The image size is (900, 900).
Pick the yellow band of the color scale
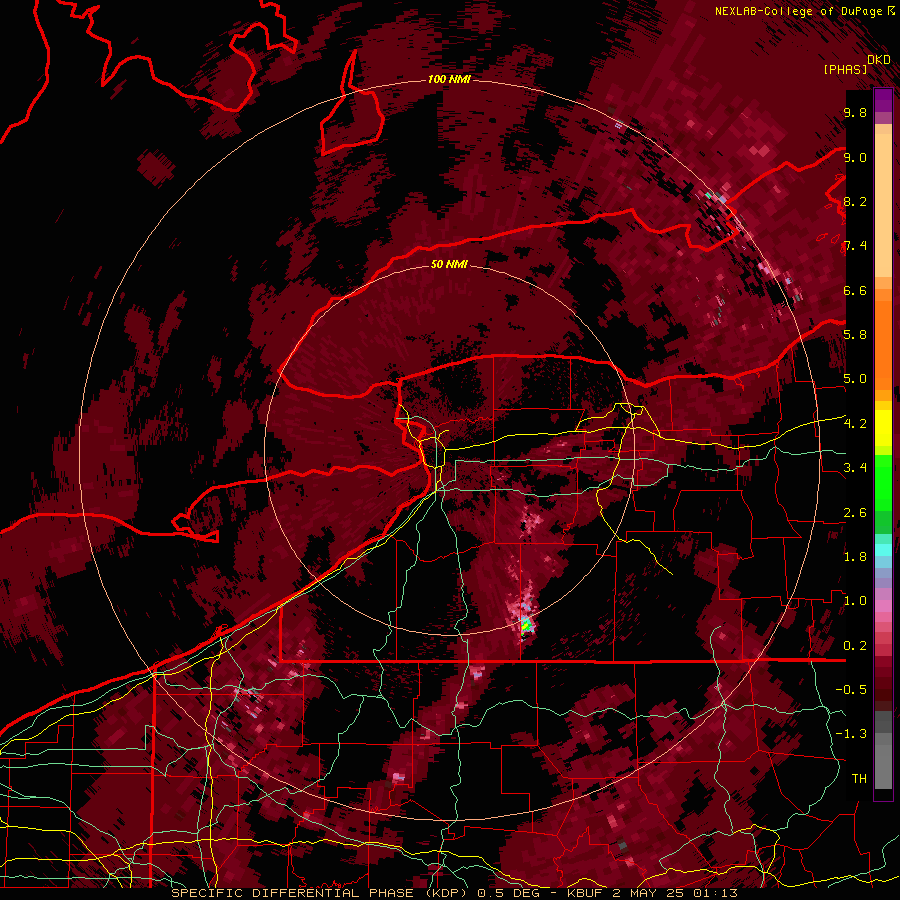point(883,428)
